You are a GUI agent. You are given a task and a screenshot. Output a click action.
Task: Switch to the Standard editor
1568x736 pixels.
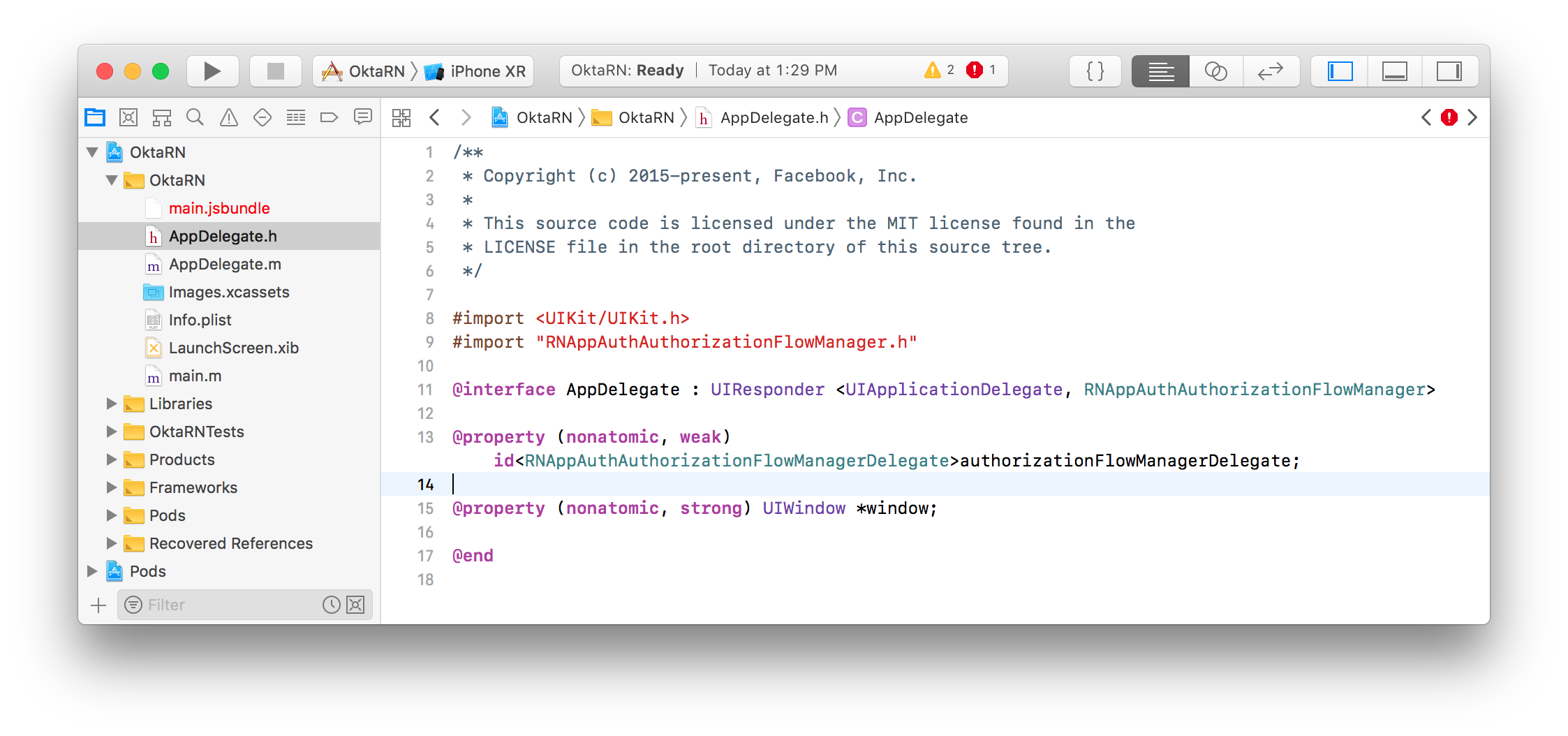1160,71
